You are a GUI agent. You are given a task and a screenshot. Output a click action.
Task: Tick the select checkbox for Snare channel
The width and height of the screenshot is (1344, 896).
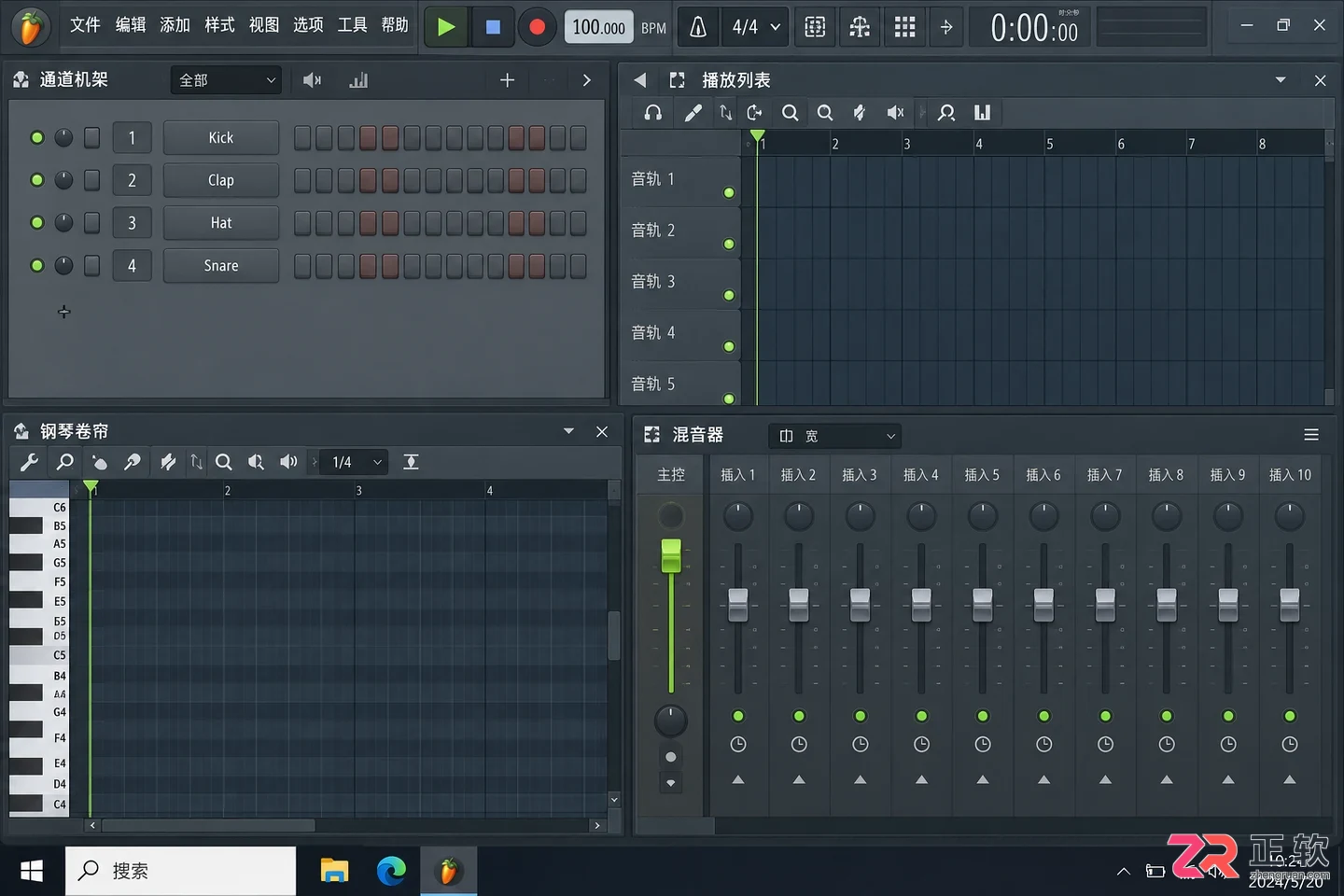coord(91,266)
